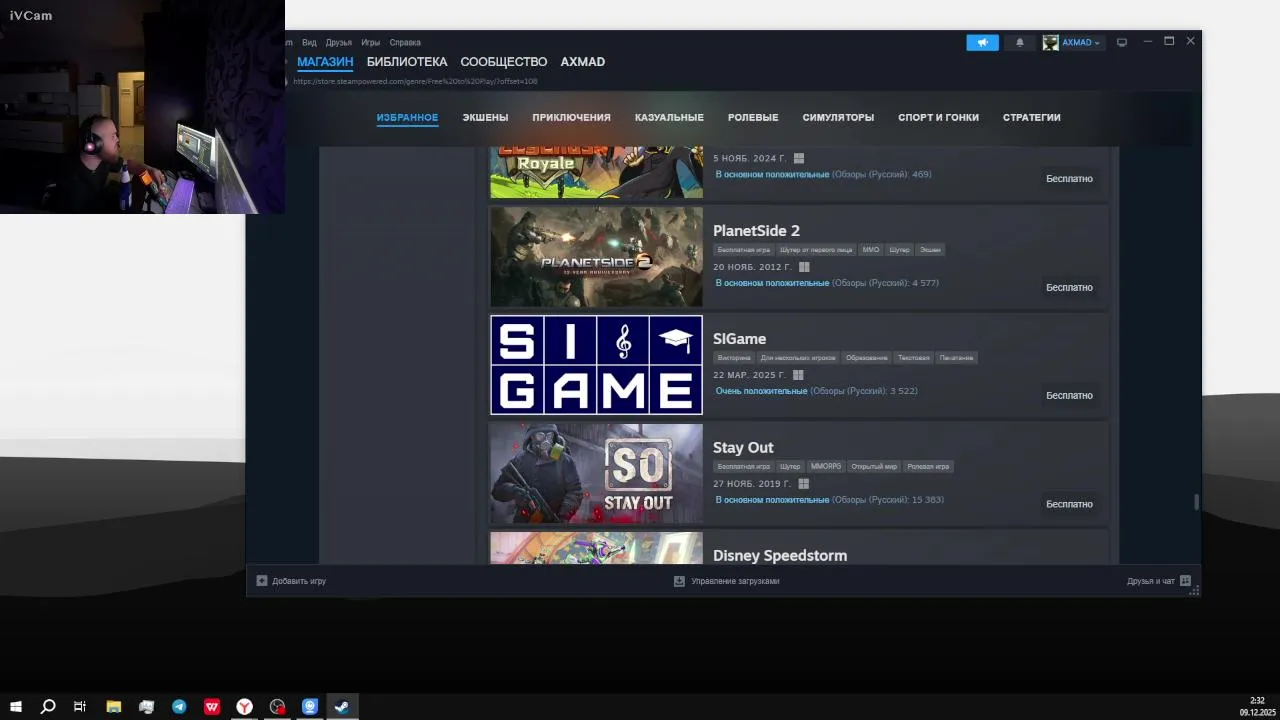This screenshot has width=1280, height=720.
Task: Click Бесплатно button for SIGame
Action: pos(1069,395)
